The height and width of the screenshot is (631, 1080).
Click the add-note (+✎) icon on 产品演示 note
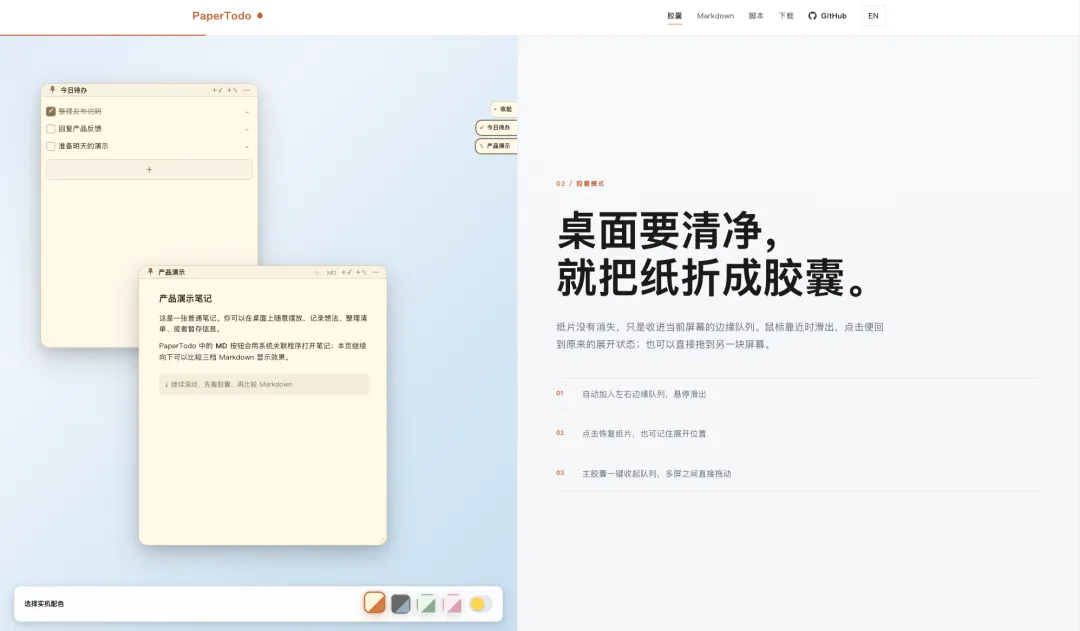coord(361,272)
